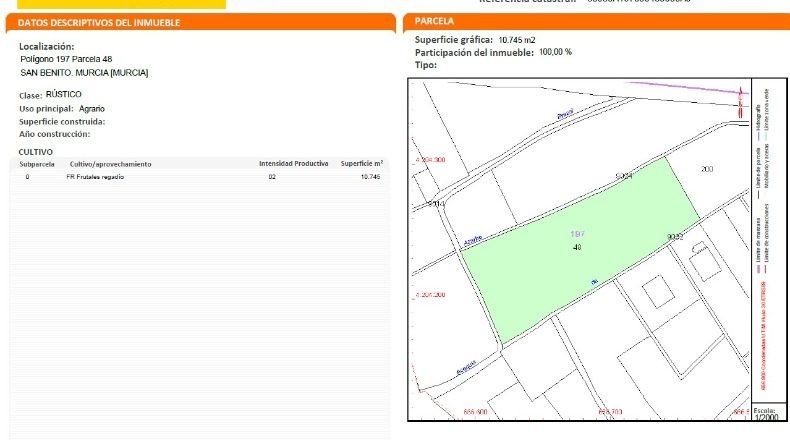The height and width of the screenshot is (440, 790).
Task: Click the 'Intensidad Productiva' column header
Action: point(294,164)
